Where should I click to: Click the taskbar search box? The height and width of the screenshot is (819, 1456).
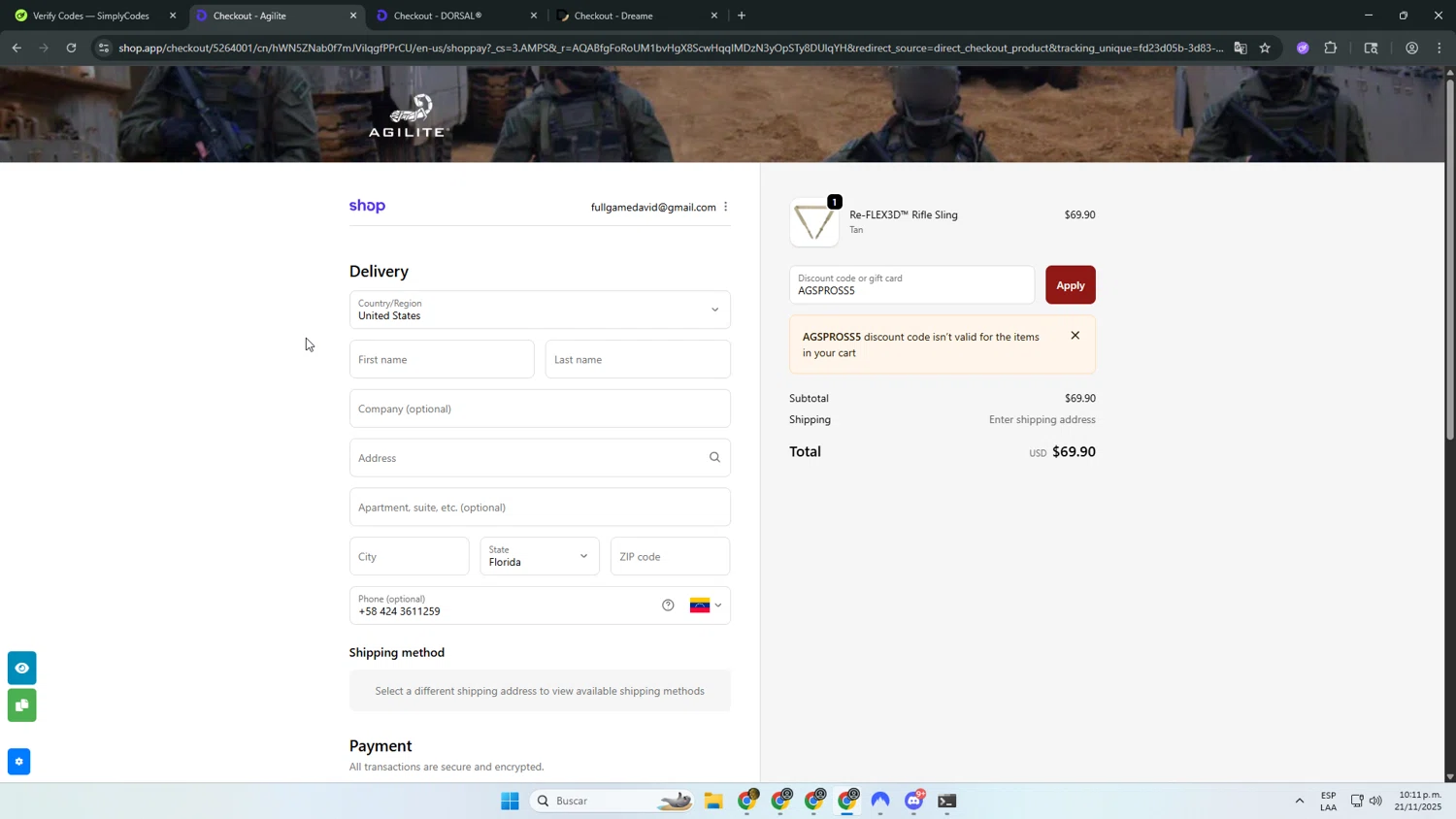[x=612, y=801]
